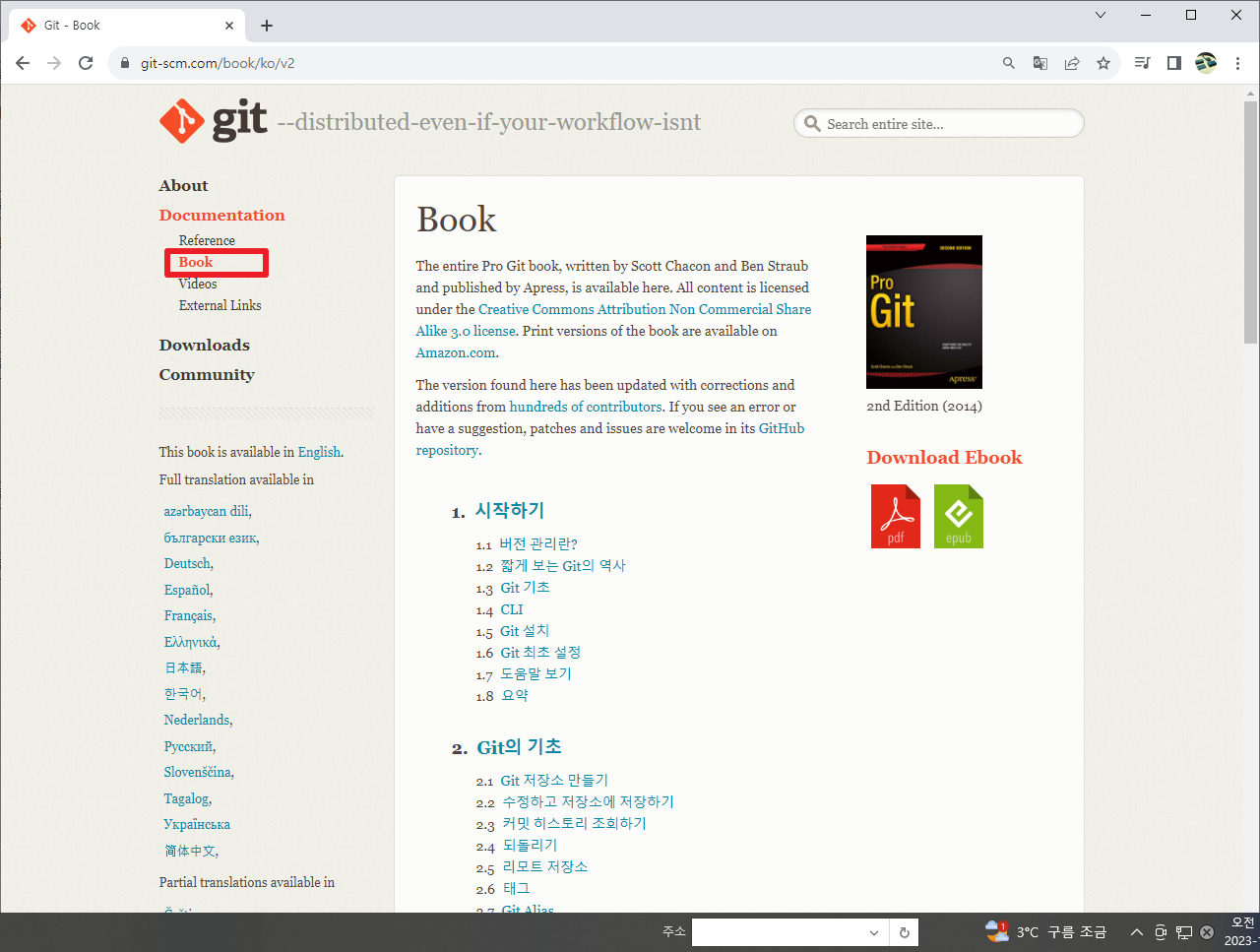Expand the taskbar address dropdown
1260x952 pixels.
[873, 932]
